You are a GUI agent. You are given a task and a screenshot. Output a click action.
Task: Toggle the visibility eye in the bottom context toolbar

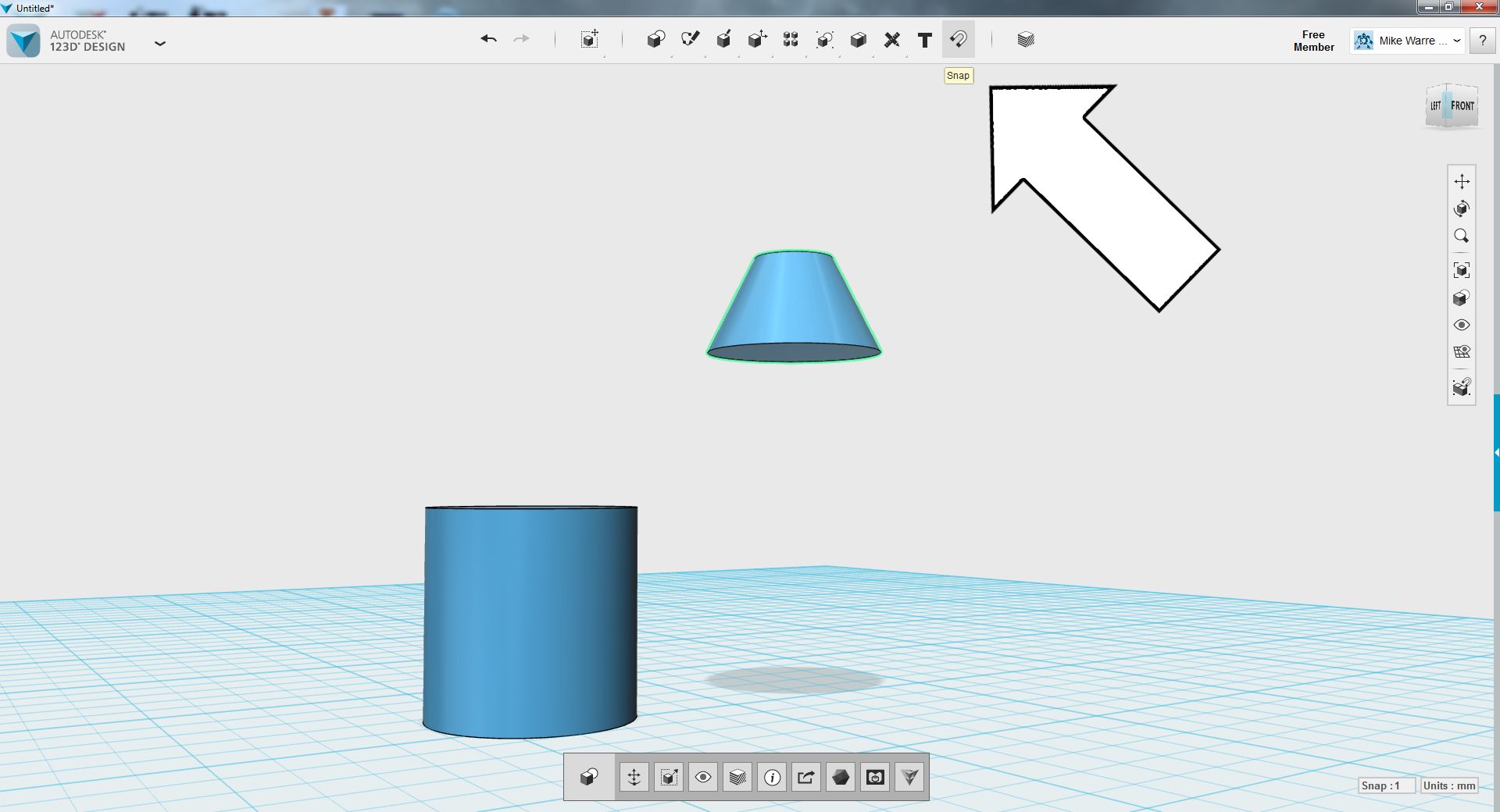pyautogui.click(x=703, y=777)
